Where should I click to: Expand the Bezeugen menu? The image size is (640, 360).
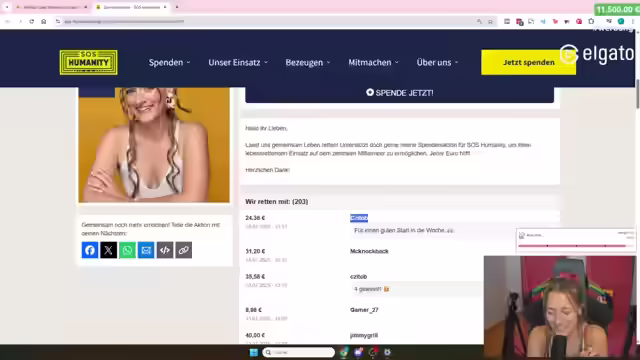tap(308, 62)
